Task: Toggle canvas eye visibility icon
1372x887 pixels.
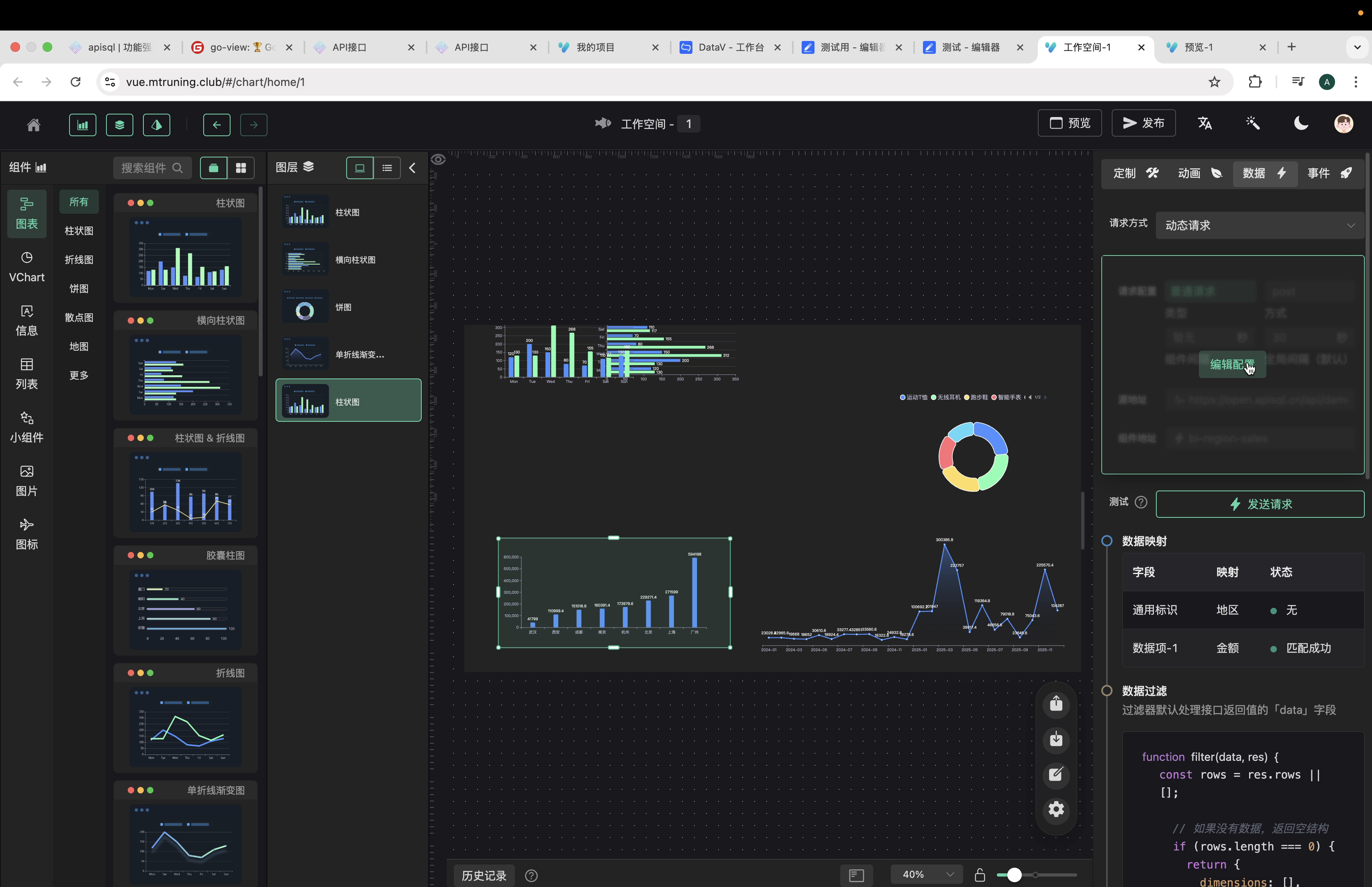Action: [x=438, y=159]
